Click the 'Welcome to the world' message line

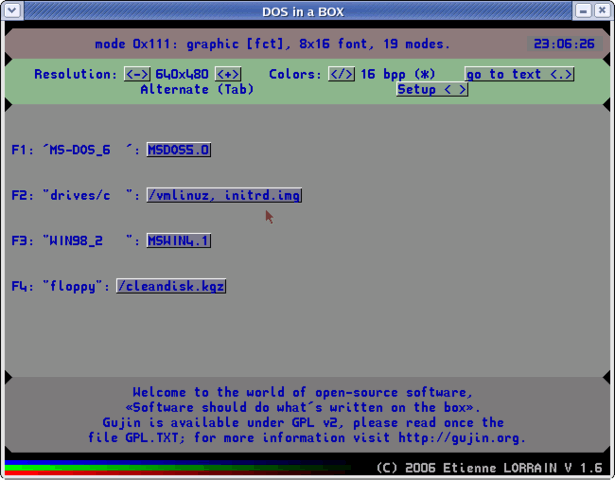tap(303, 392)
